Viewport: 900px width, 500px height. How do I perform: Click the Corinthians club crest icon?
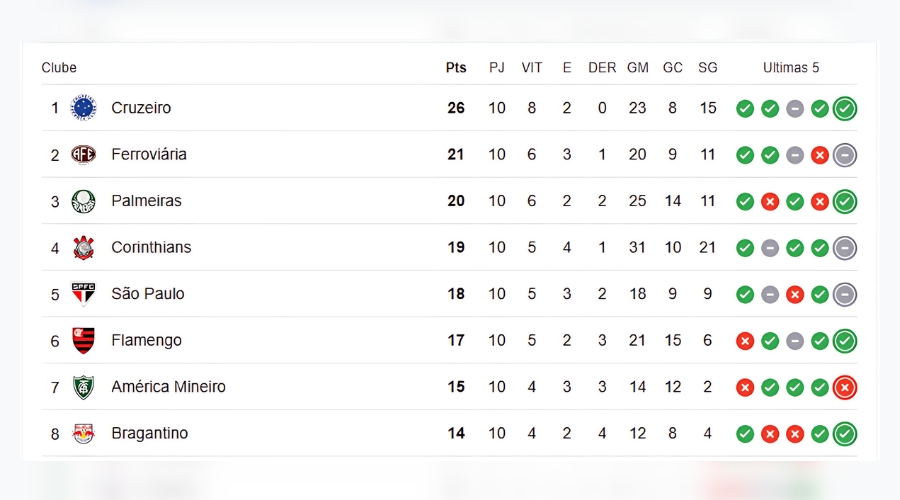(84, 247)
